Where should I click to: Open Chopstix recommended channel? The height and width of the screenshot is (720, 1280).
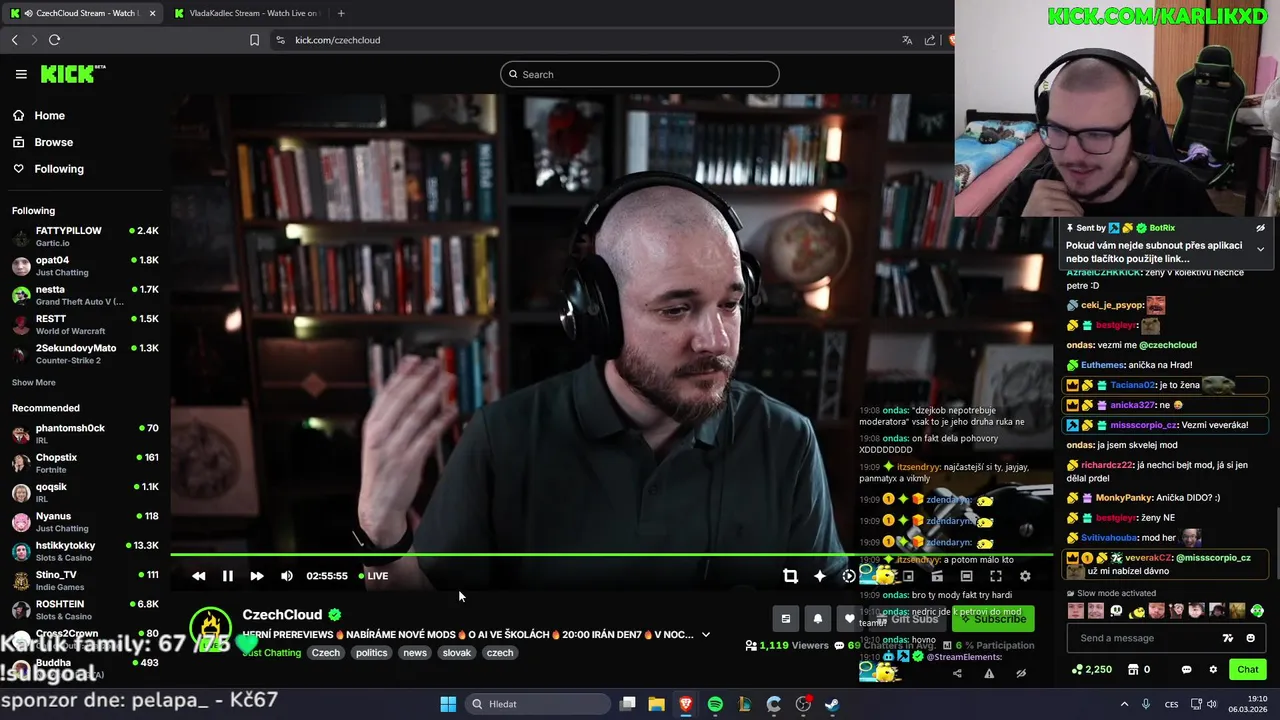coord(85,463)
